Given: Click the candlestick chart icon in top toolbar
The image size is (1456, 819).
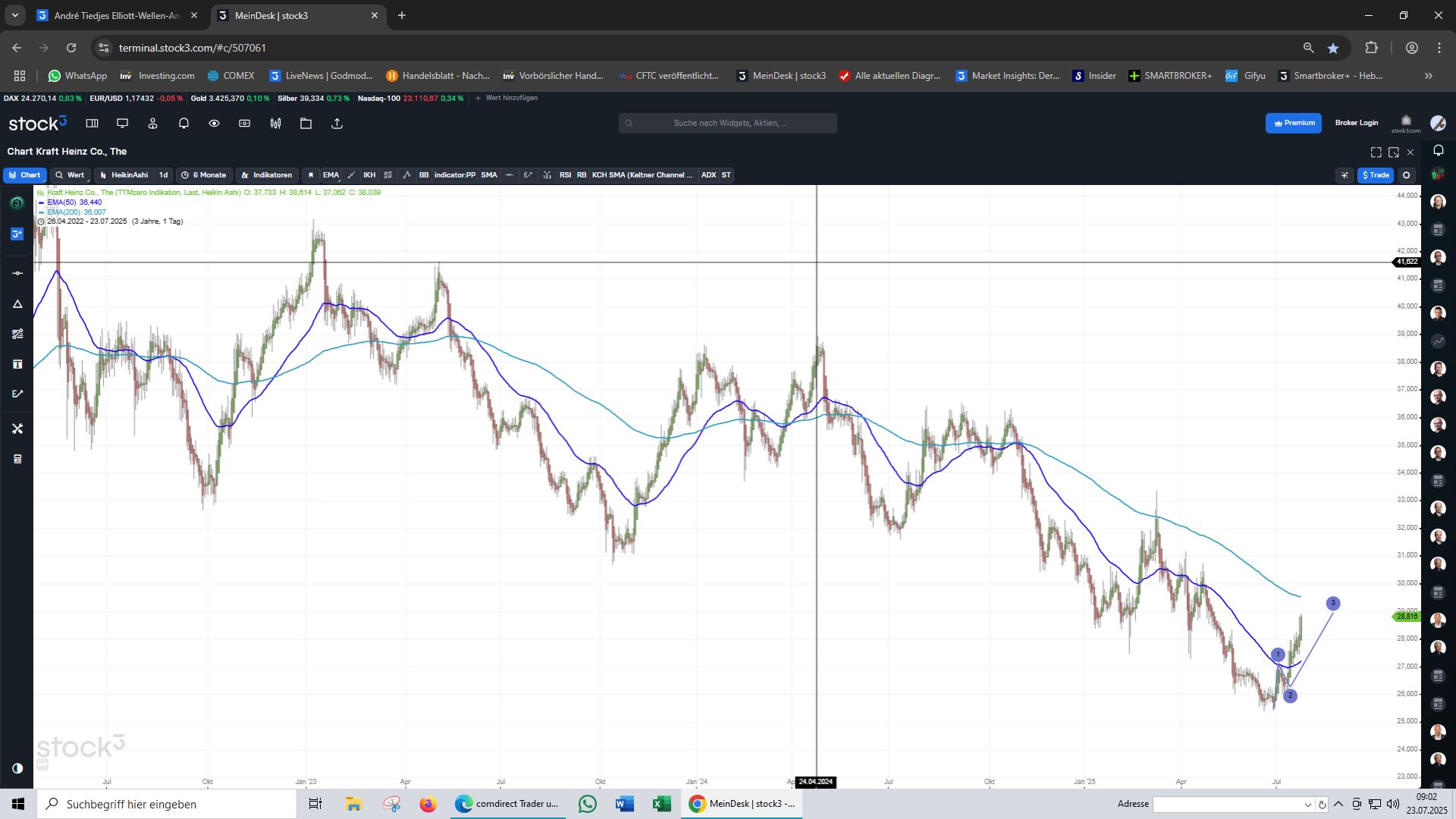Looking at the screenshot, I should coord(275,124).
